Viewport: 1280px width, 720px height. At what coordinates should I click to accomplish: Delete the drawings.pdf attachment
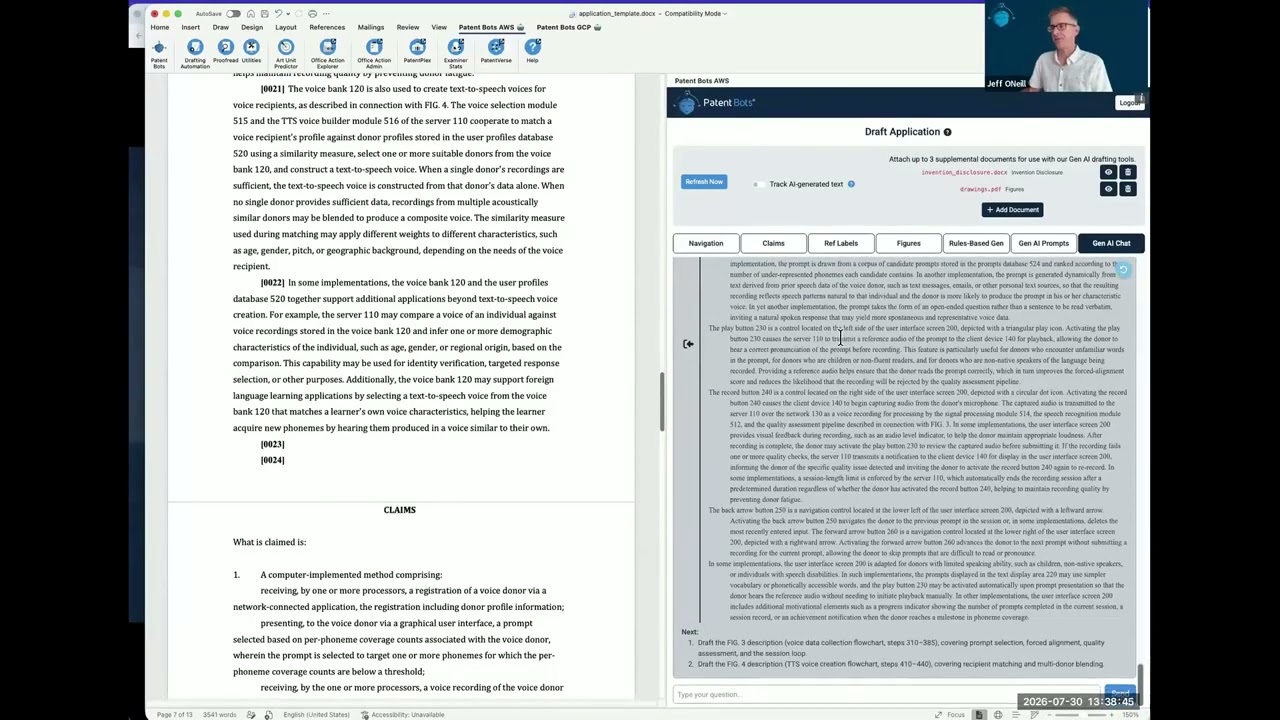[1127, 188]
